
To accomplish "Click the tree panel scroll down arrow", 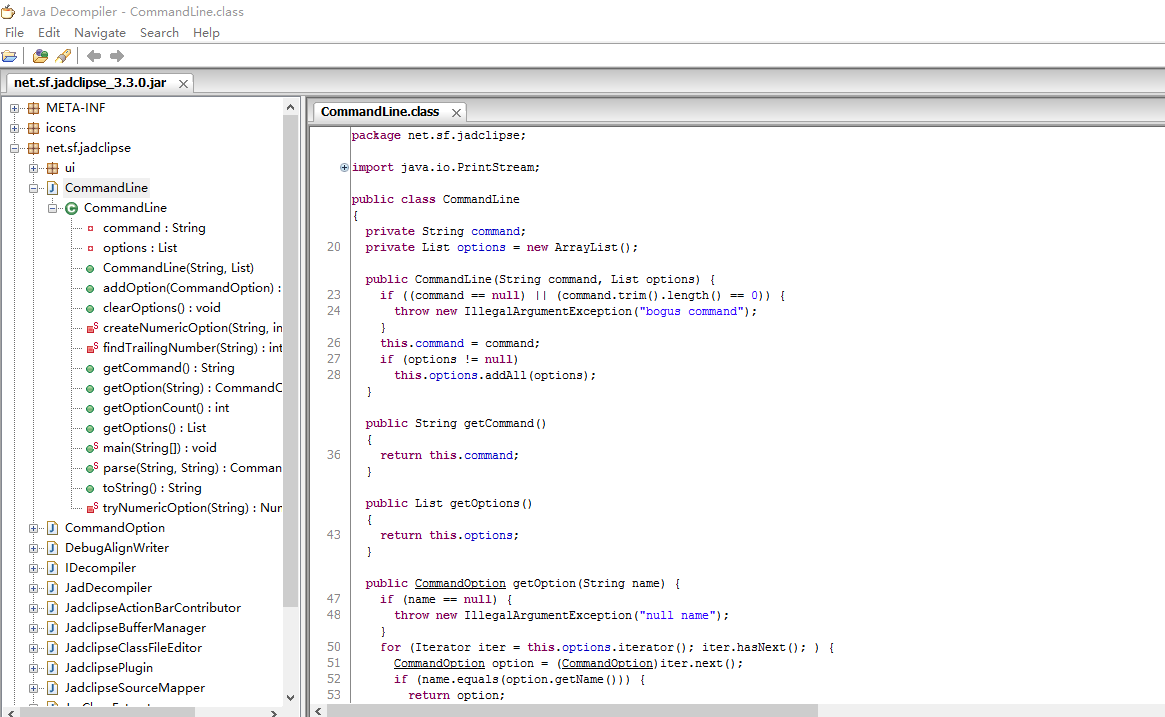I will [291, 698].
